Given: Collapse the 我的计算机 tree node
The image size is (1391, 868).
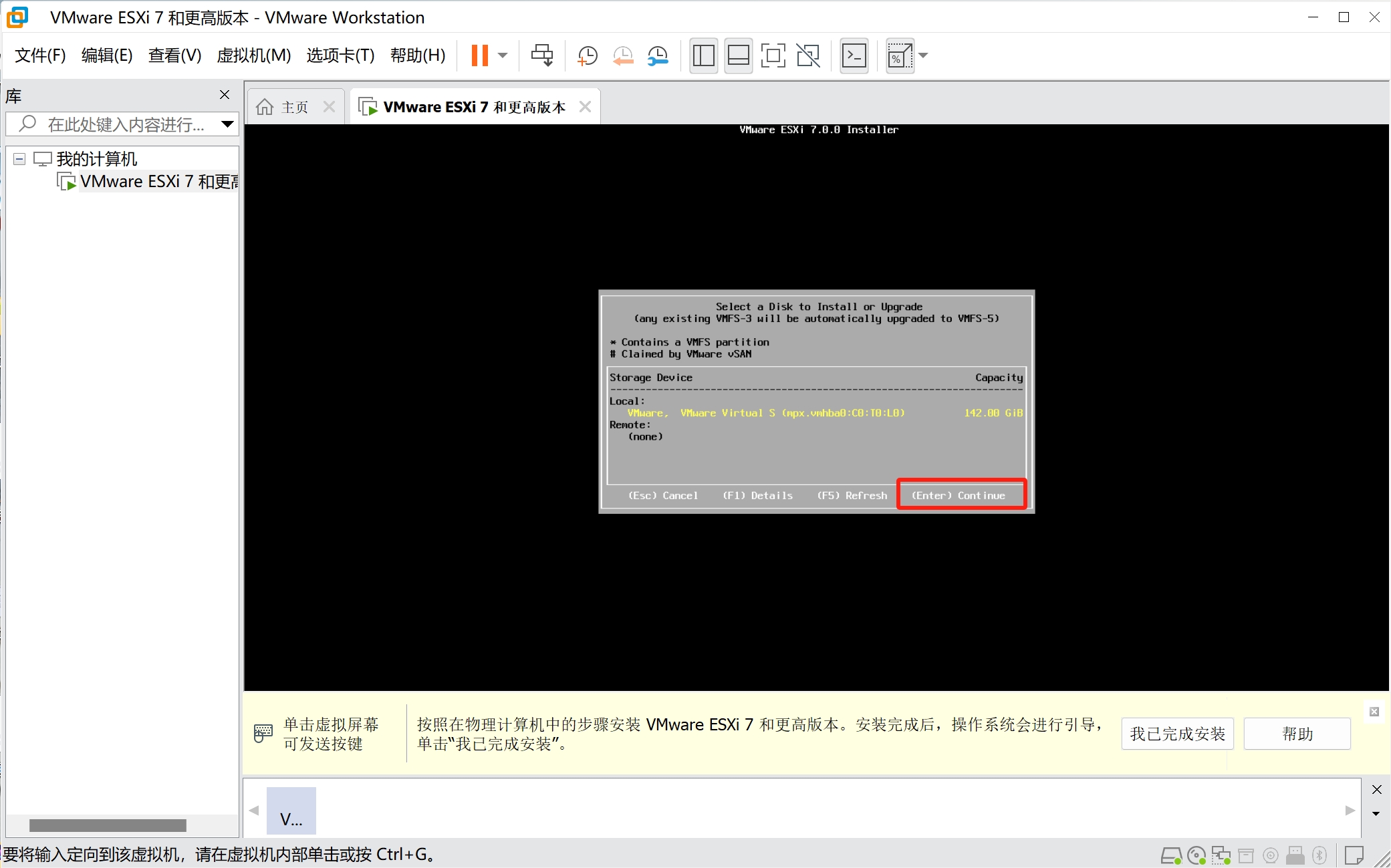Looking at the screenshot, I should [x=19, y=159].
